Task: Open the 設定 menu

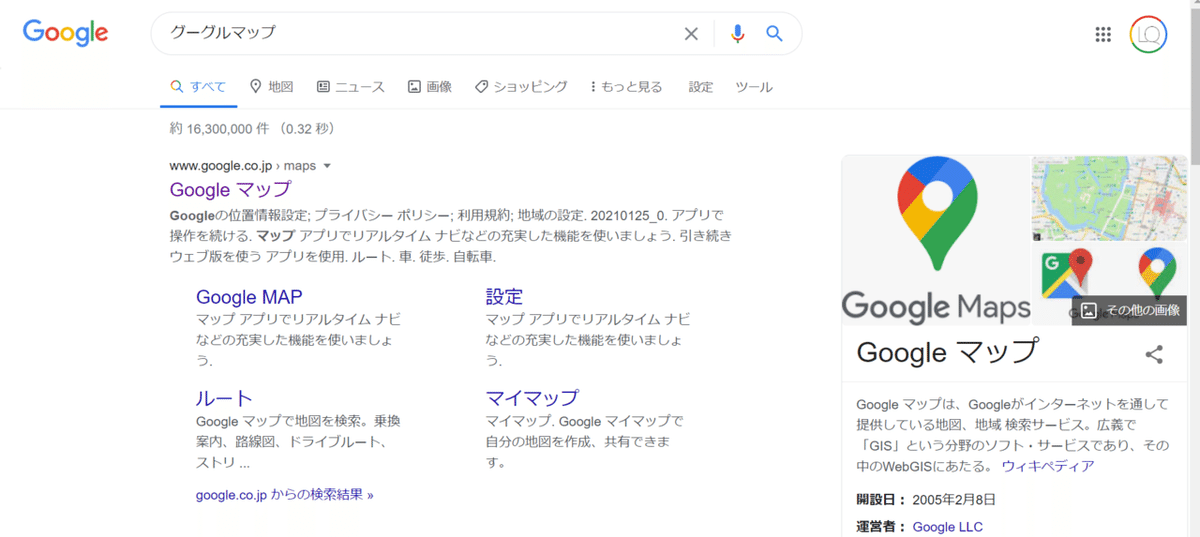Action: click(701, 87)
